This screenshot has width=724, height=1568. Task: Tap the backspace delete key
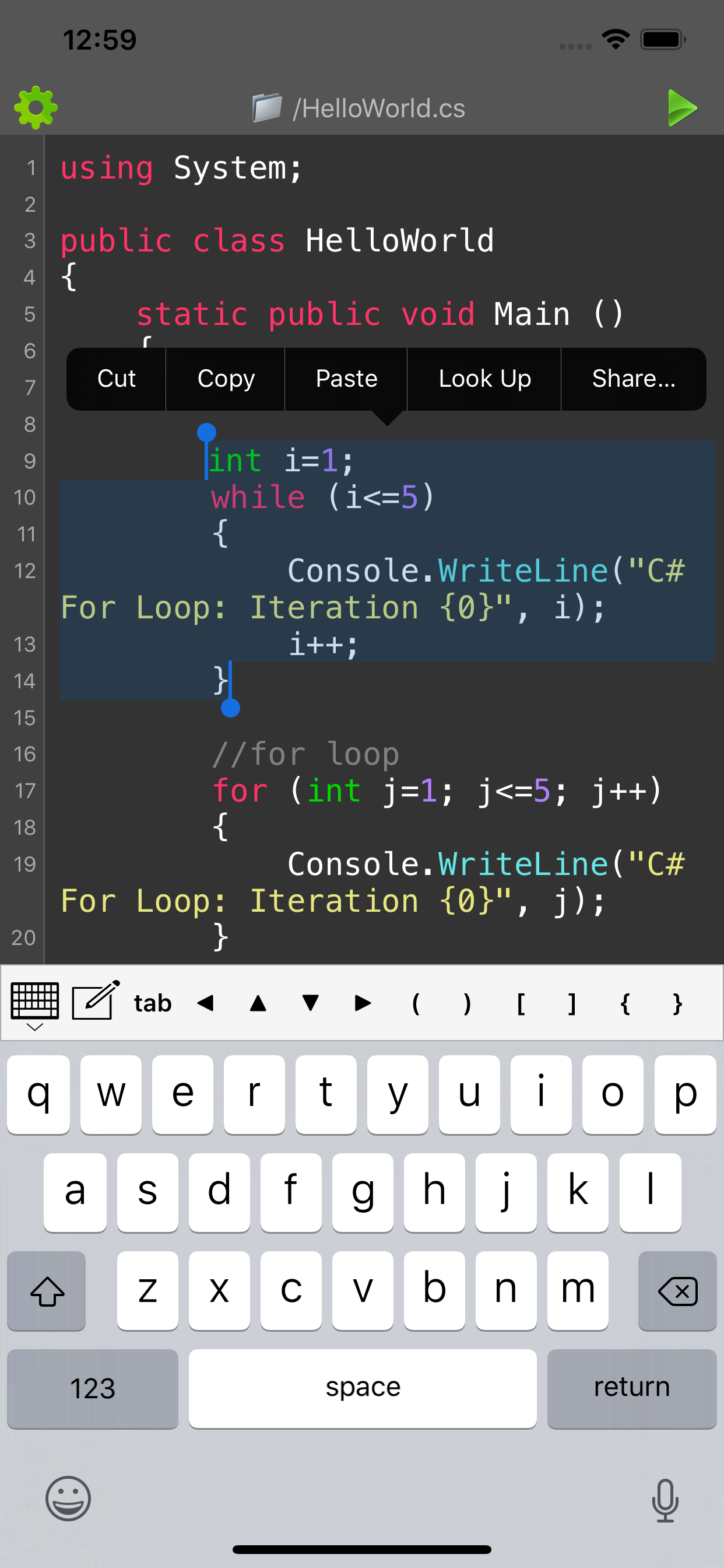point(677,1290)
